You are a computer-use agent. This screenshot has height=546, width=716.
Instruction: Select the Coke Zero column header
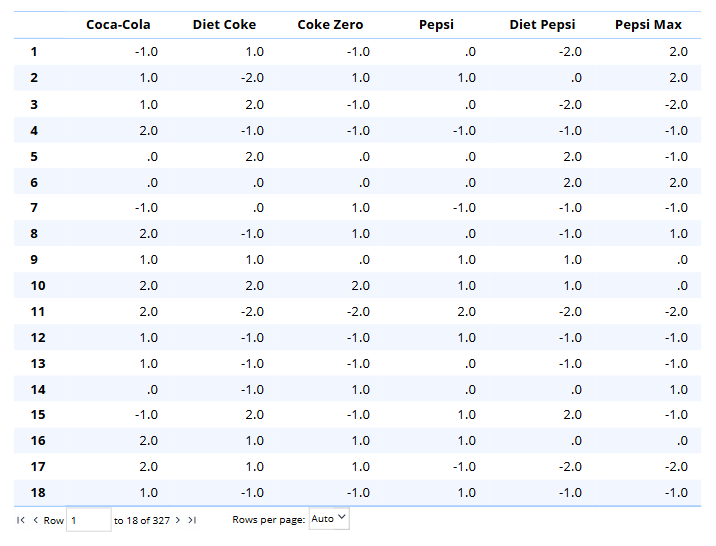click(330, 25)
